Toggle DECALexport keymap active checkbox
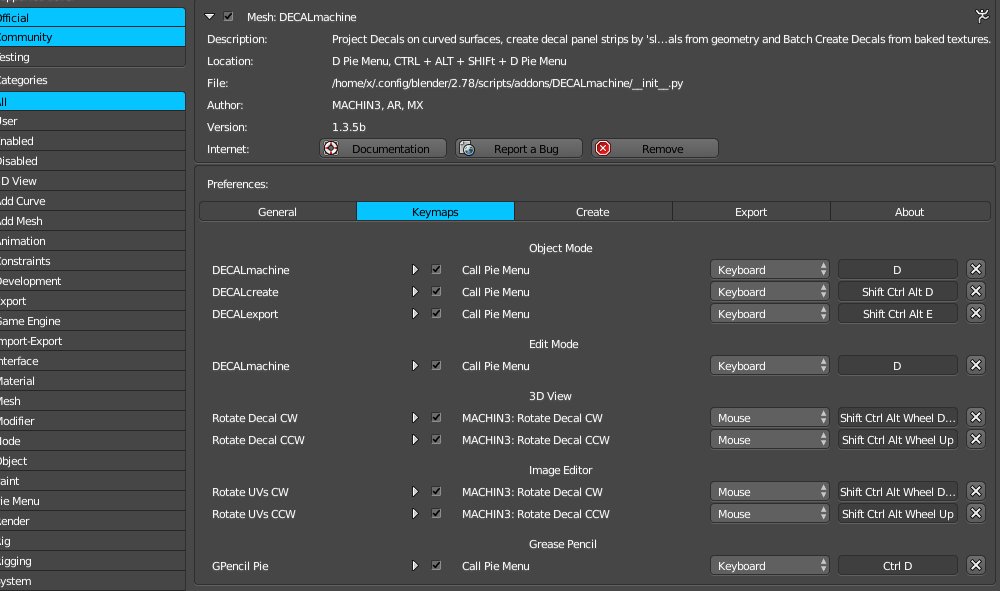This screenshot has height=591, width=1000. tap(436, 314)
